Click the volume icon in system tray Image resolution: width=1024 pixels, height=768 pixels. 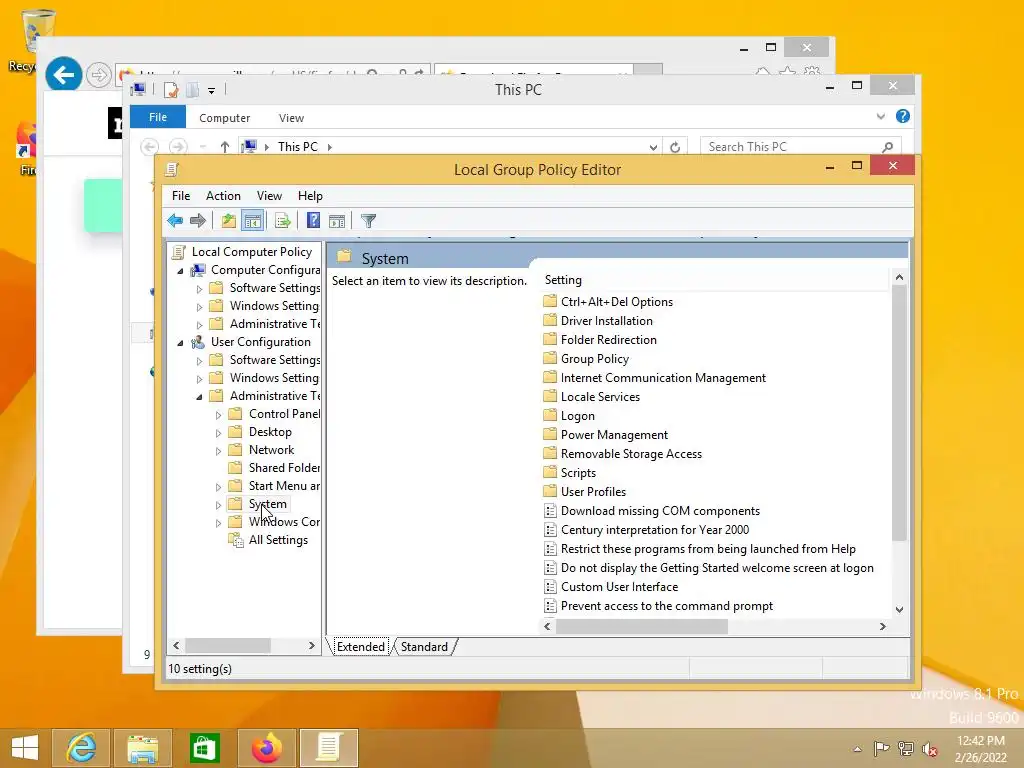click(930, 749)
